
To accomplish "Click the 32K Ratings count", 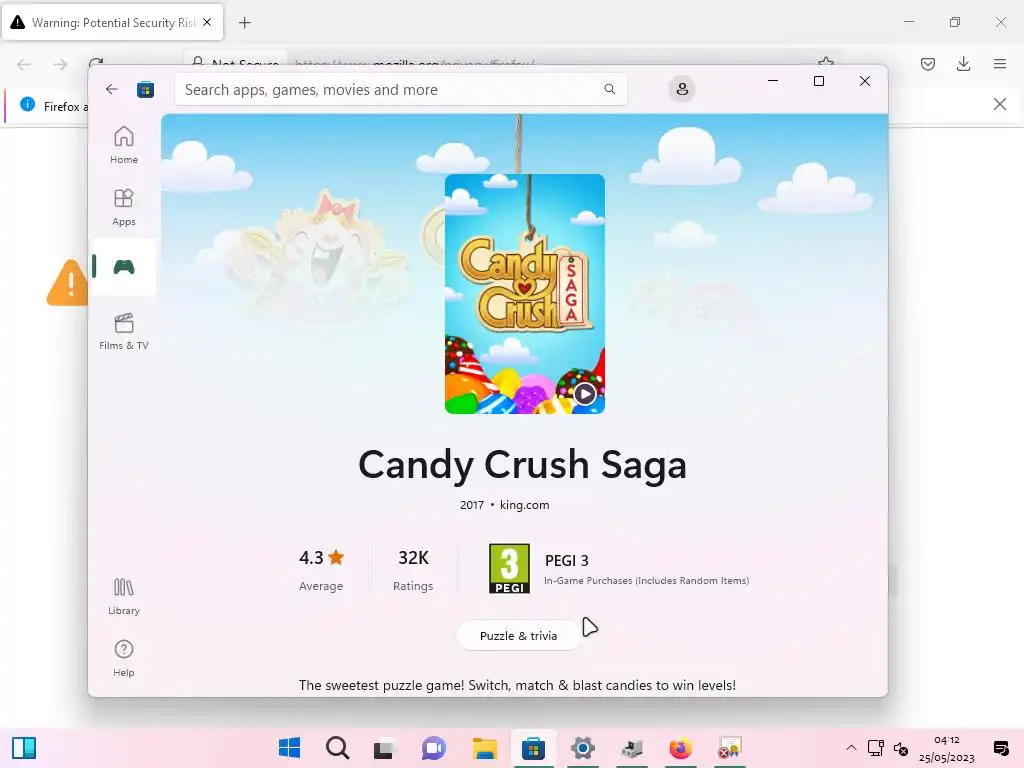I will (413, 570).
